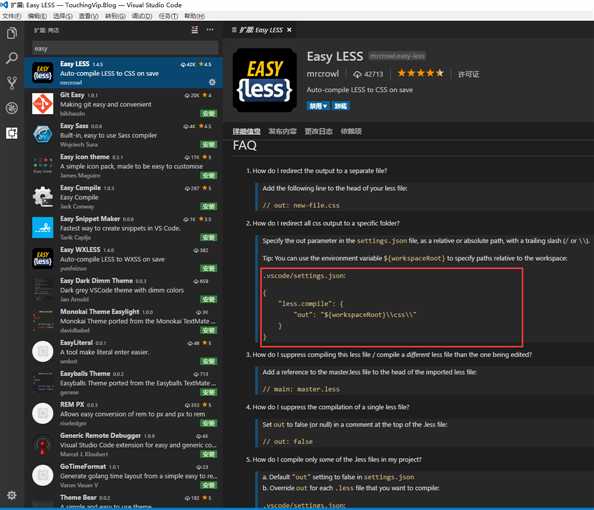Click the Easy icon theme extension icon
The width and height of the screenshot is (594, 510).
click(42, 166)
